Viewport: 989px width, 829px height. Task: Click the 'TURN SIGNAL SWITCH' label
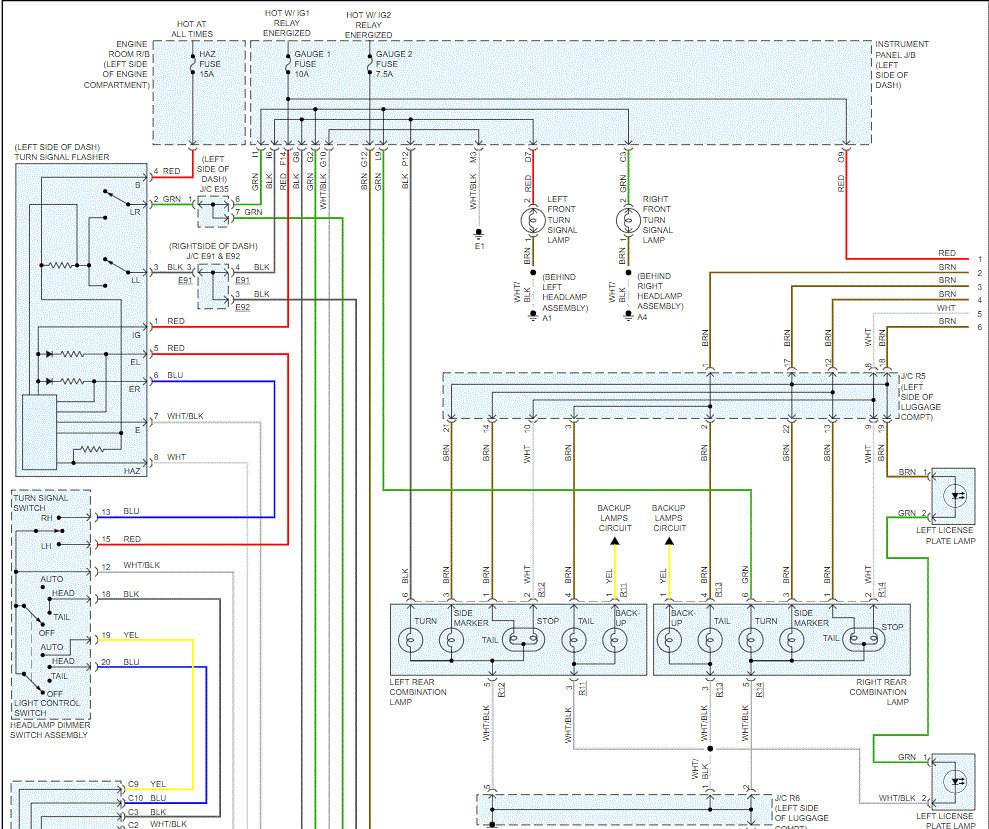[40, 503]
